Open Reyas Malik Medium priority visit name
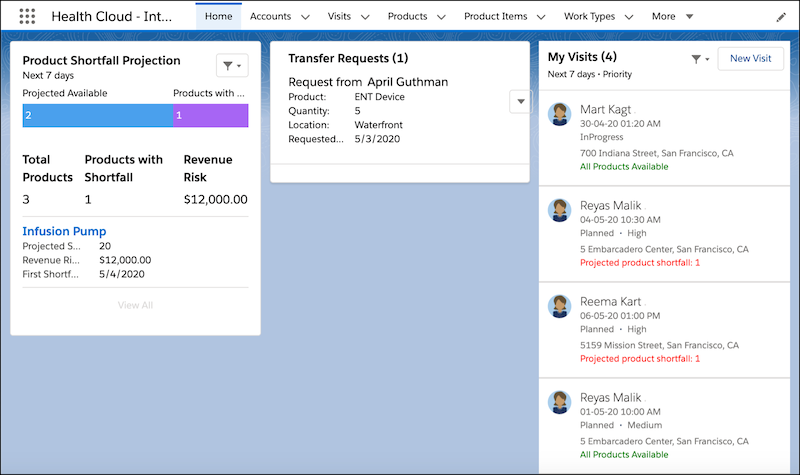 click(610, 397)
